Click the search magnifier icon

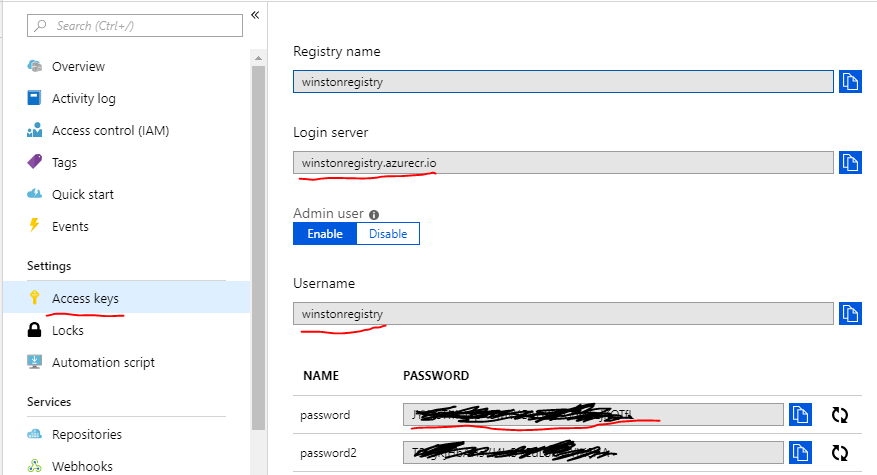tap(40, 26)
